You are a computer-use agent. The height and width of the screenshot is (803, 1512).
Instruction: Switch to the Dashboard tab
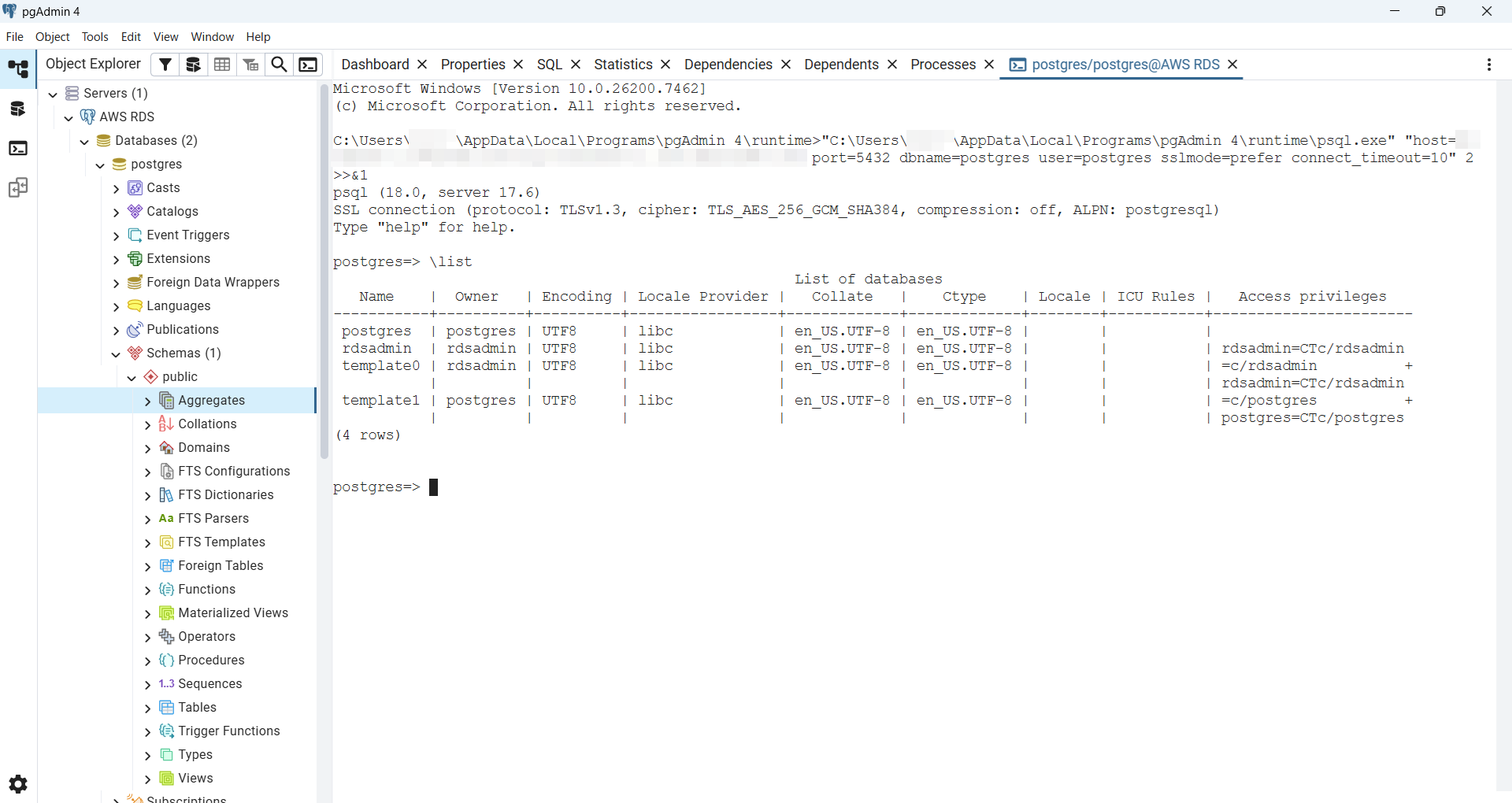point(375,65)
